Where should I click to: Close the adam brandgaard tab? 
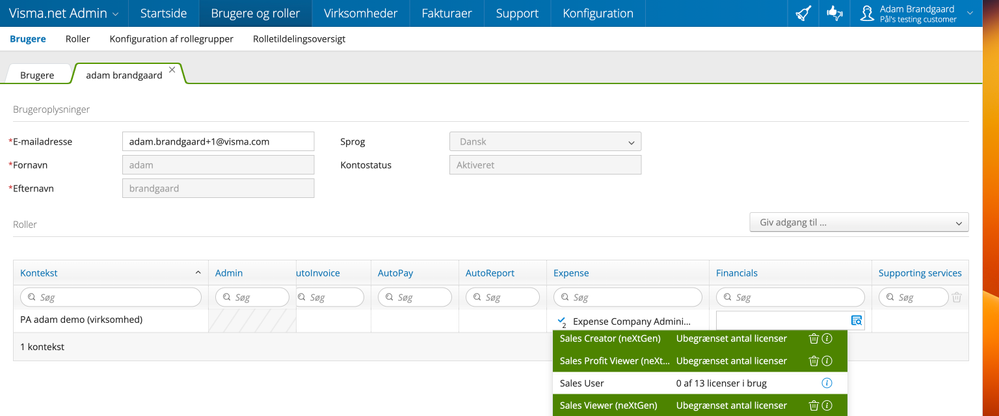pos(172,69)
